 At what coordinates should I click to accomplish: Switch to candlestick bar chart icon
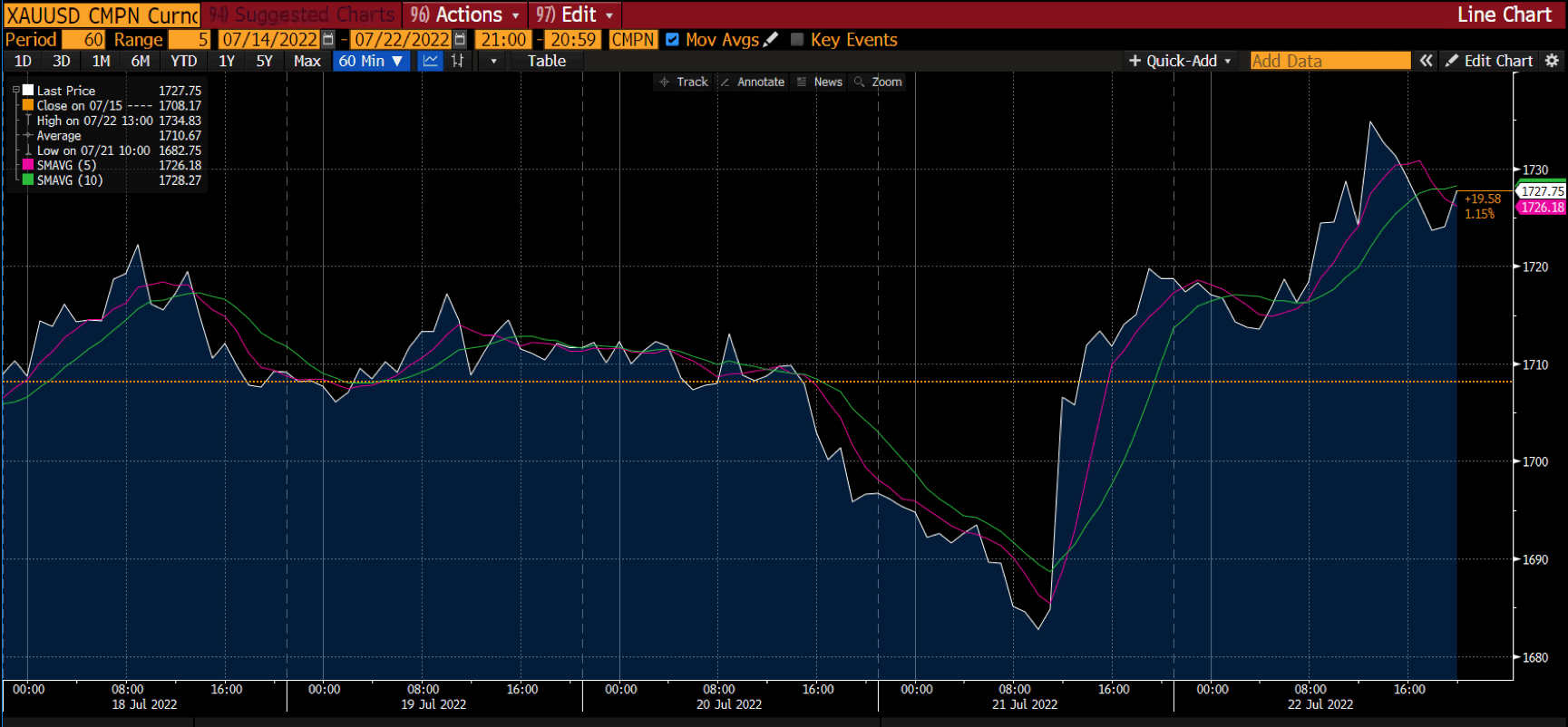point(458,61)
